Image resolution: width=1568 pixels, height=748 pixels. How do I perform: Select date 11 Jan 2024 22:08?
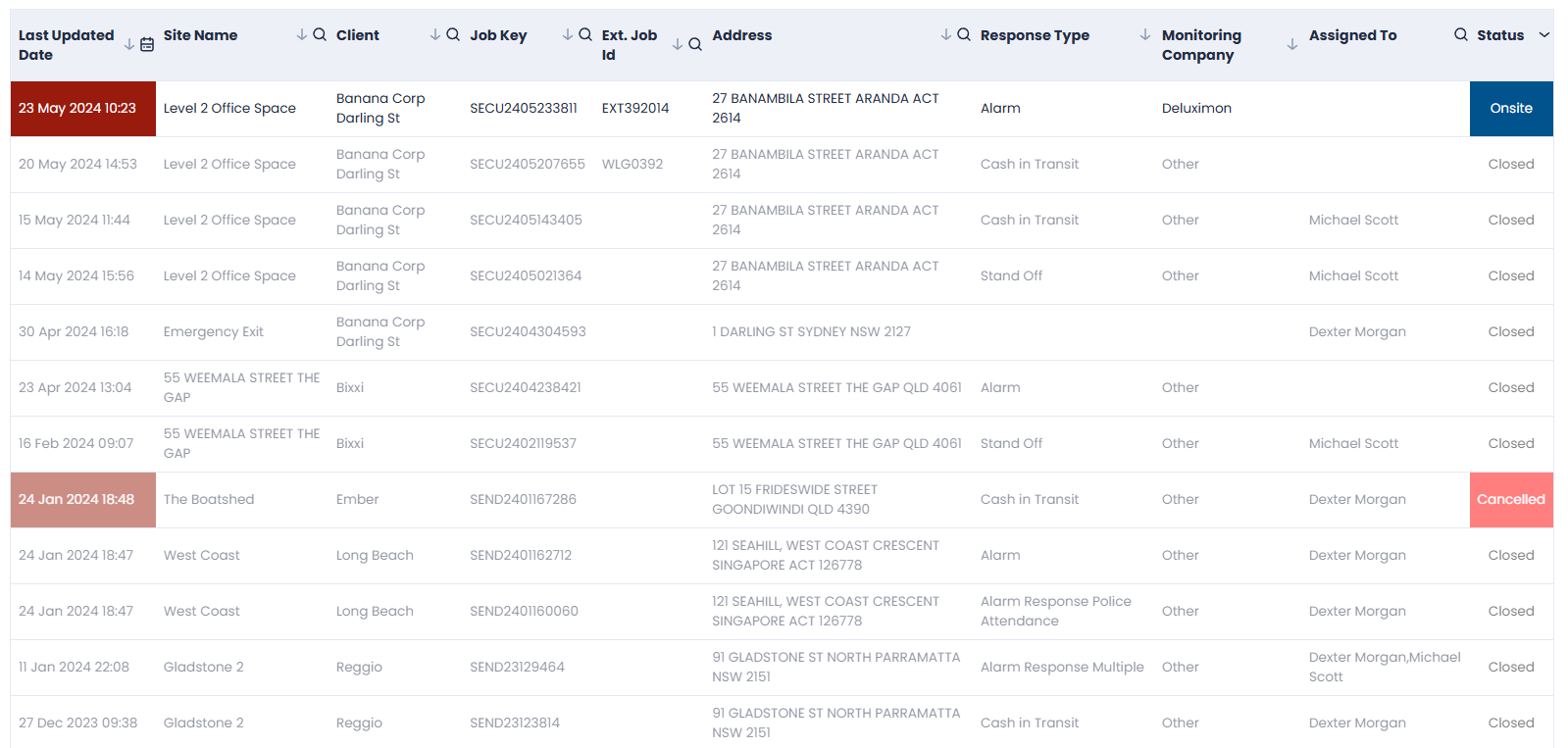(74, 667)
